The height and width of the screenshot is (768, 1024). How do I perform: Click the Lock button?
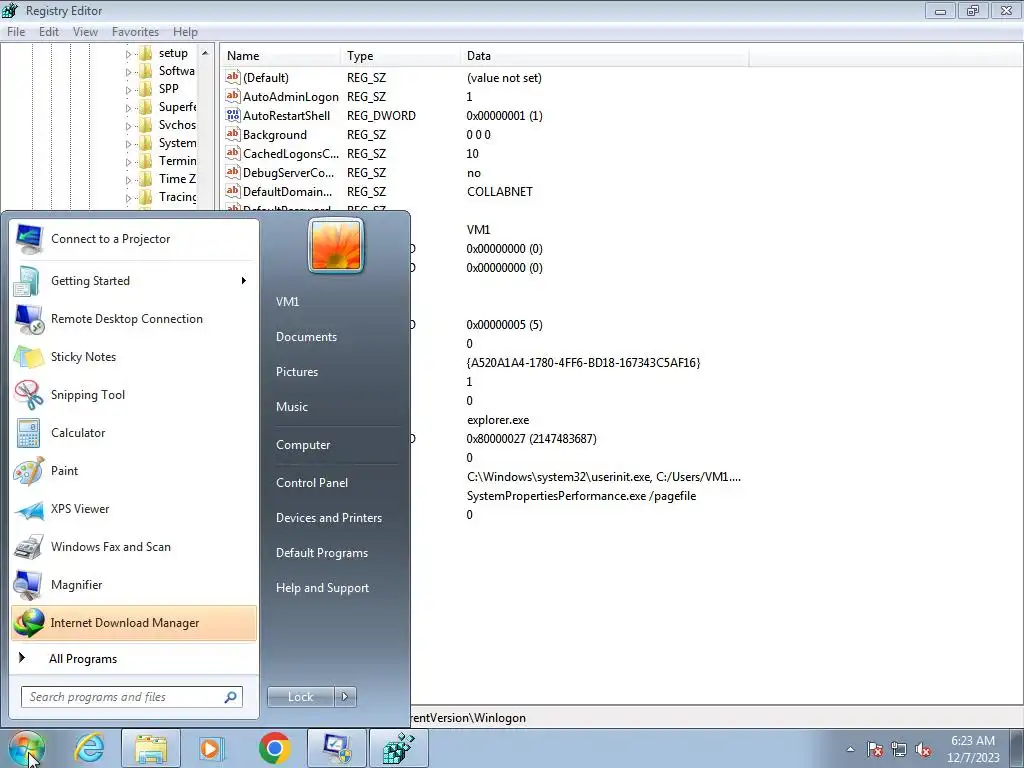coord(300,697)
